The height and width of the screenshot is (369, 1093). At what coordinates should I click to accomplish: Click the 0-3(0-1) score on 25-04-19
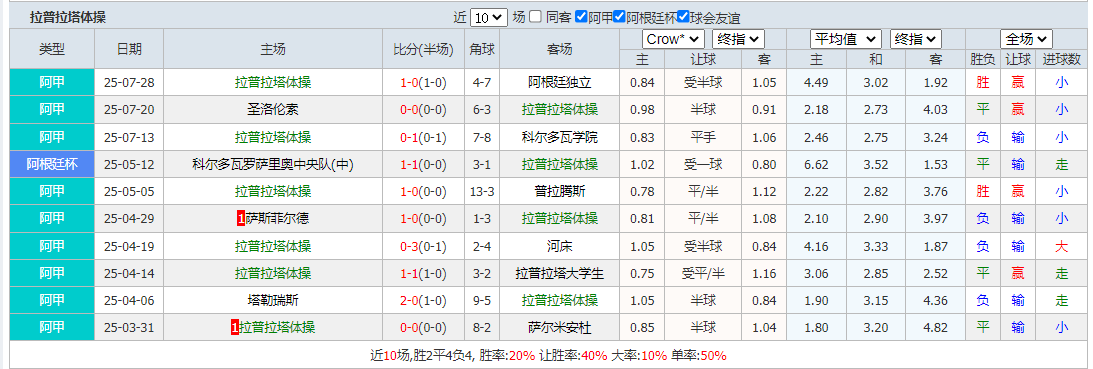[423, 246]
